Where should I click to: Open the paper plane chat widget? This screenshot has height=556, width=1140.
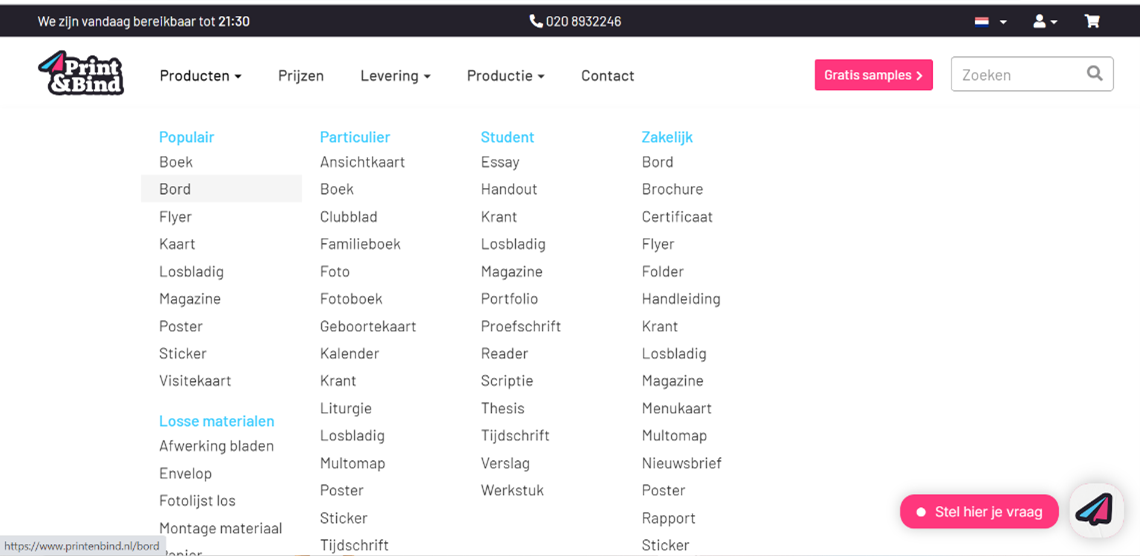coord(1095,511)
